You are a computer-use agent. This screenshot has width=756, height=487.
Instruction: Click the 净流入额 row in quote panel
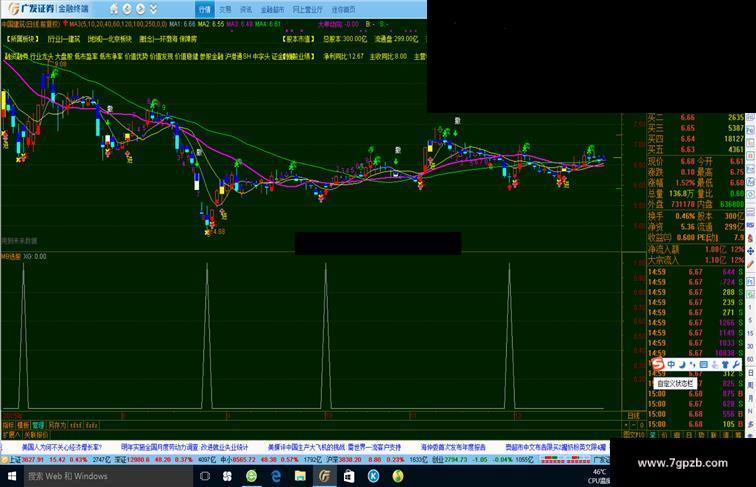696,249
